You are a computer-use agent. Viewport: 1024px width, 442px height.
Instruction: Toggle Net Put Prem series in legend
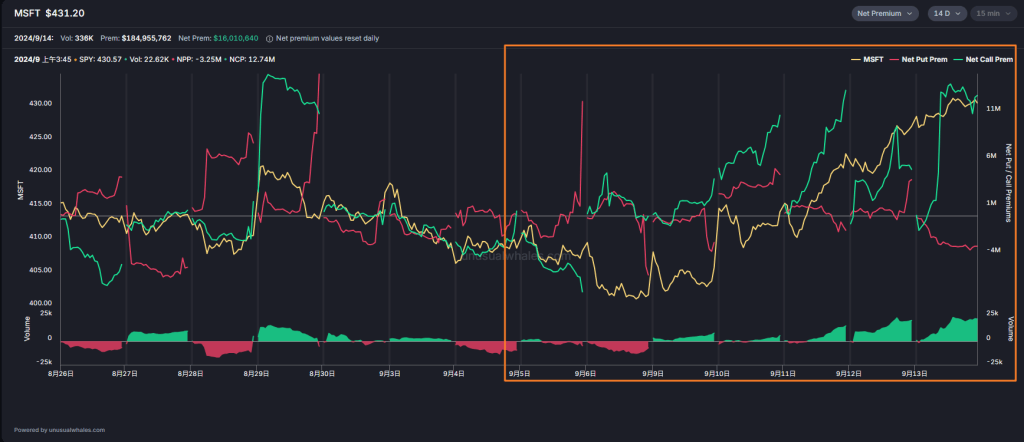[x=924, y=60]
